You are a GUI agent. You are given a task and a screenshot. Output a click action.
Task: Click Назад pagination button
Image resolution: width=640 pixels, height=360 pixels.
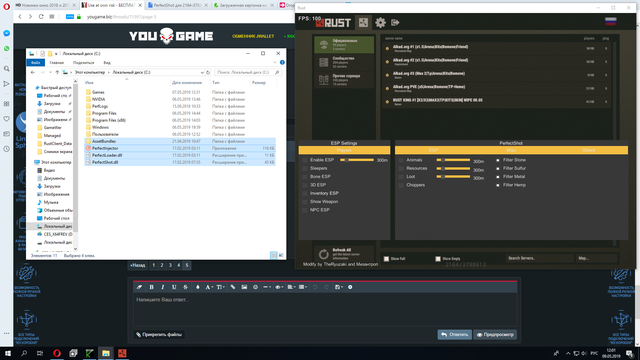(x=138, y=265)
